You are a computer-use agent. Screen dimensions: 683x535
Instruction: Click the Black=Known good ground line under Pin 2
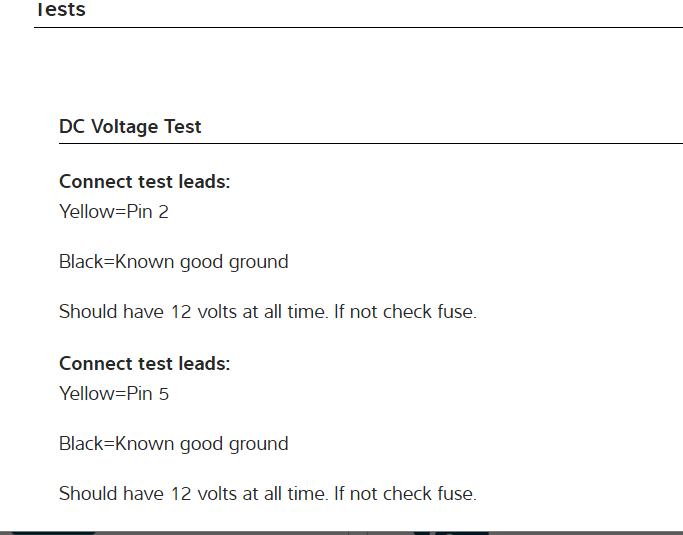[x=174, y=262]
